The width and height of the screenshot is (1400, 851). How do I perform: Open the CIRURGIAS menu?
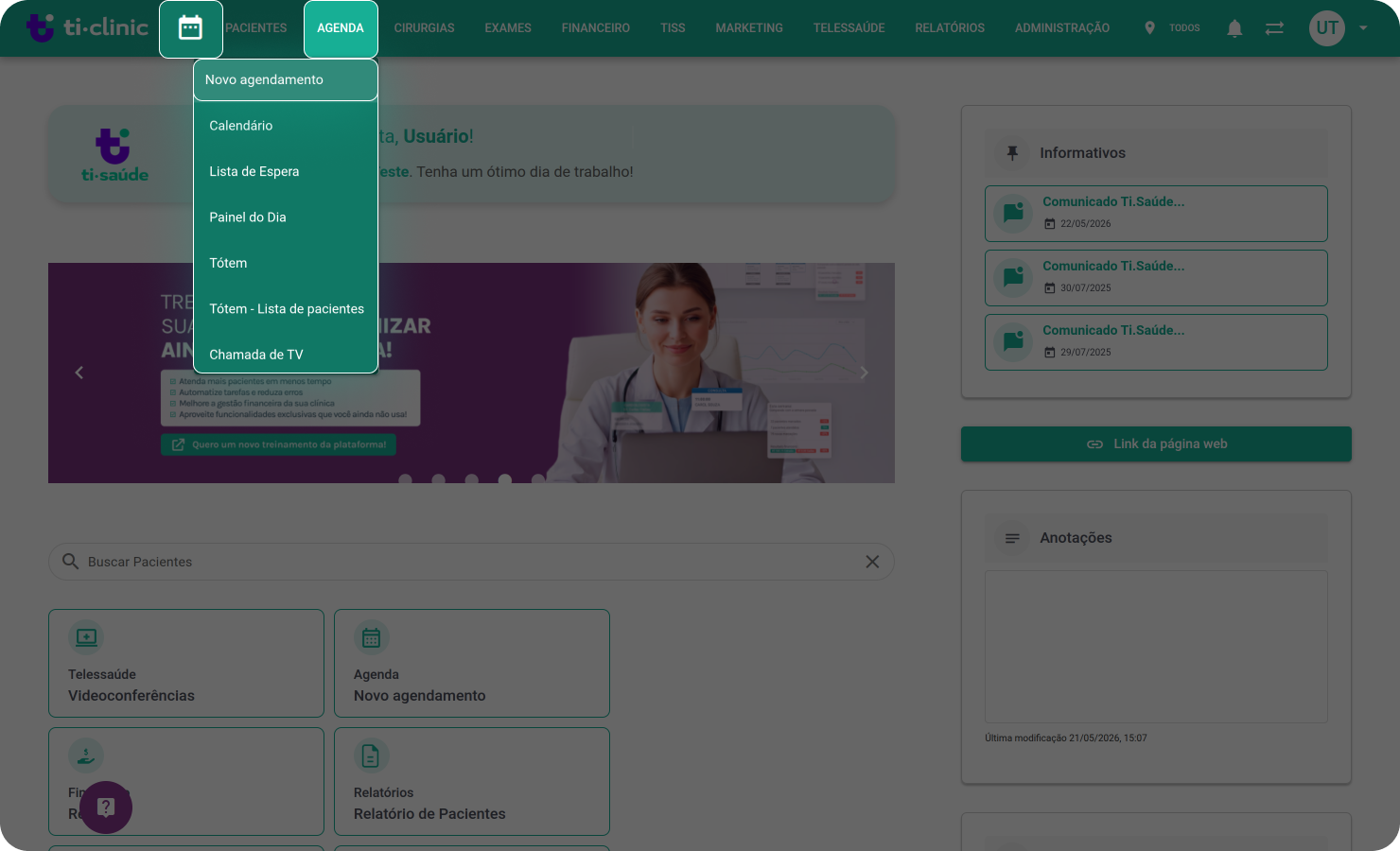(x=425, y=28)
